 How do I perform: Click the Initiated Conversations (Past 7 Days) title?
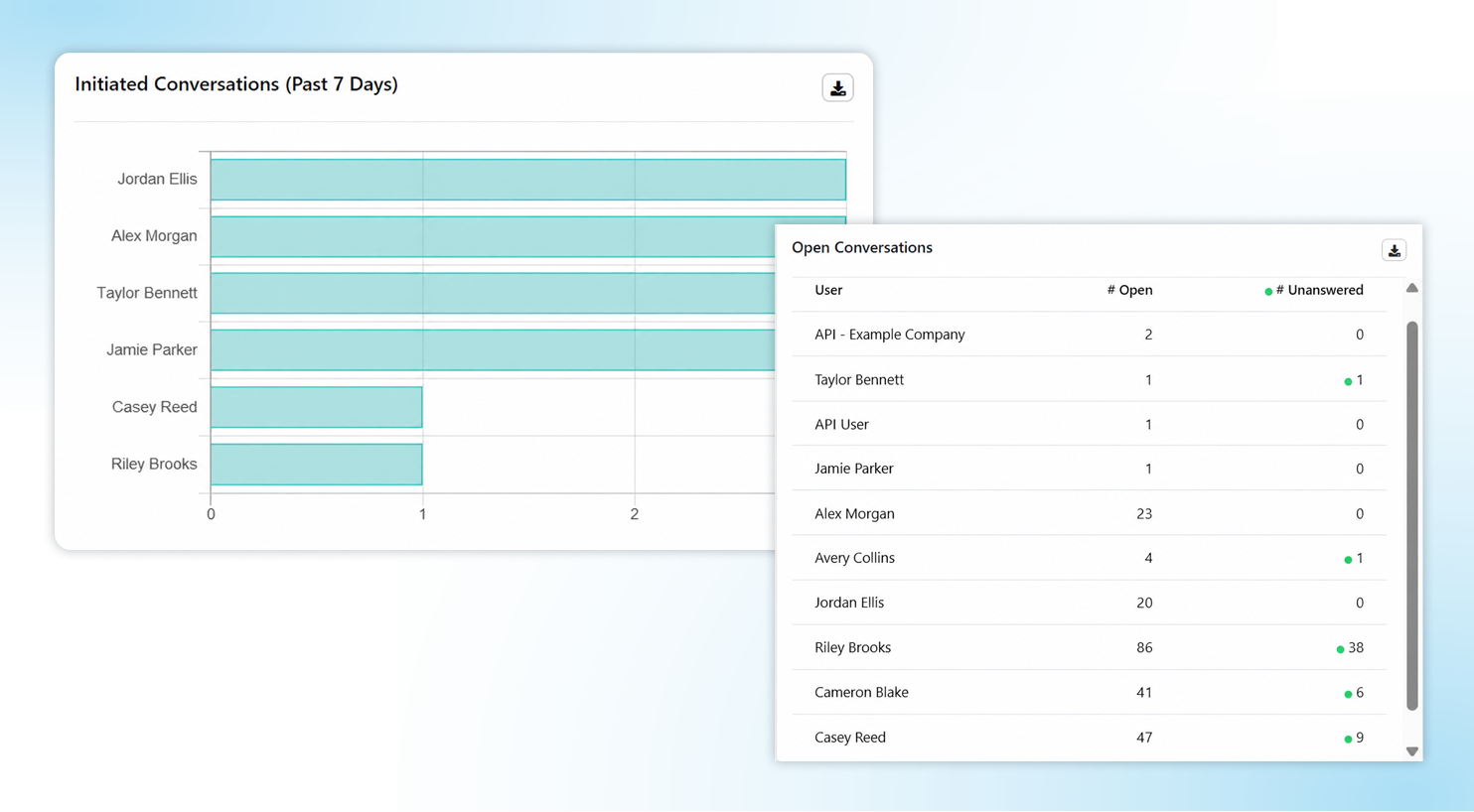[236, 84]
